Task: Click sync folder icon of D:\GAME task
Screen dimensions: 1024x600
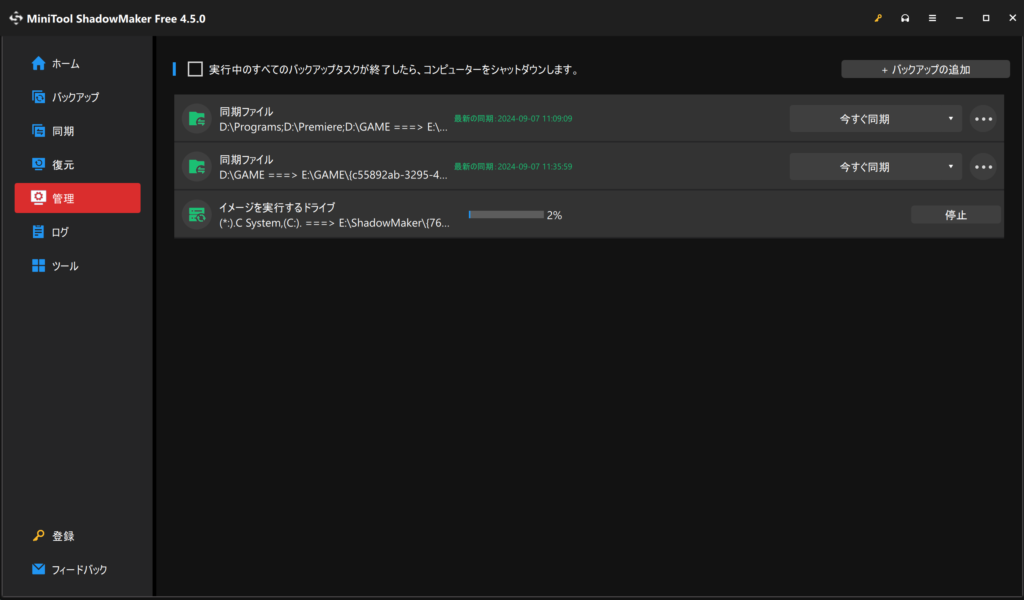Action: pyautogui.click(x=197, y=166)
